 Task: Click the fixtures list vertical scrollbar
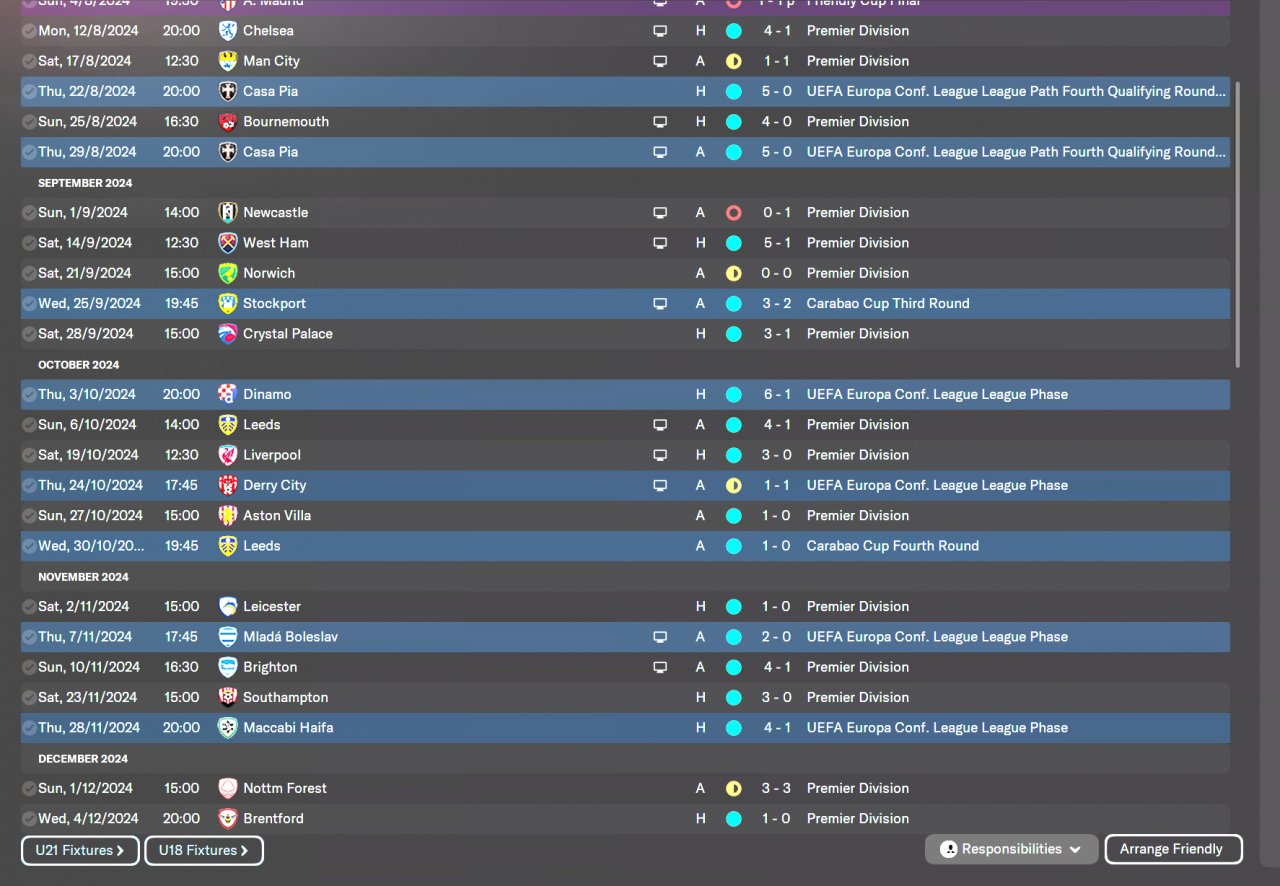tap(1238, 225)
